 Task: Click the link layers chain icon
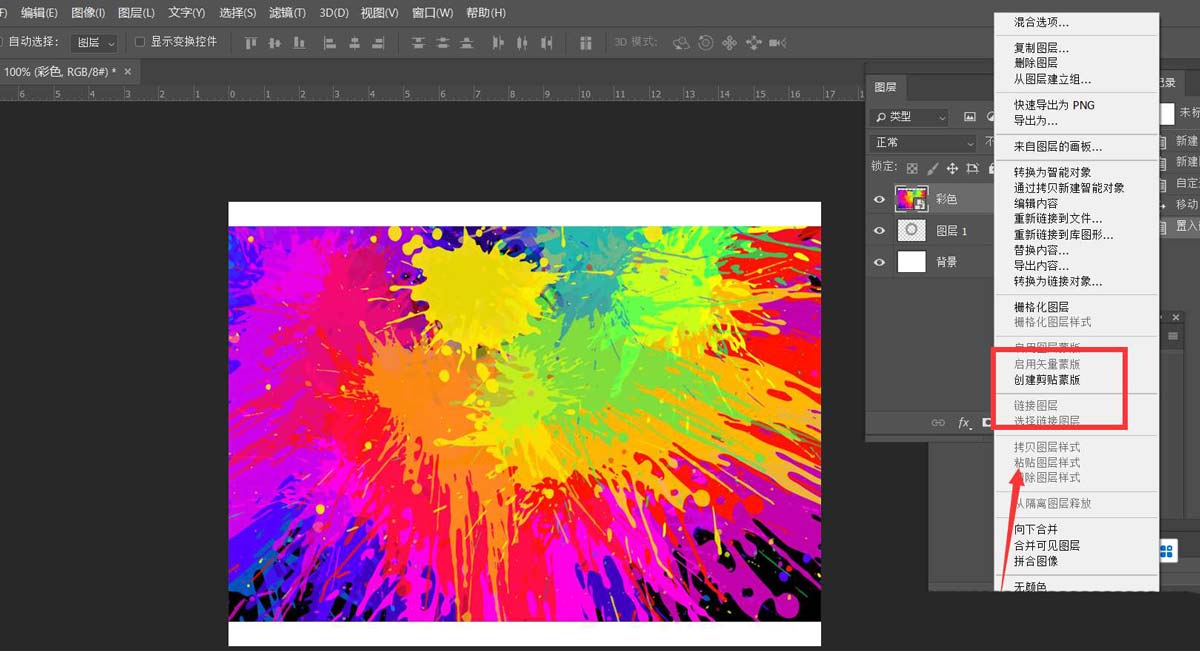click(938, 423)
